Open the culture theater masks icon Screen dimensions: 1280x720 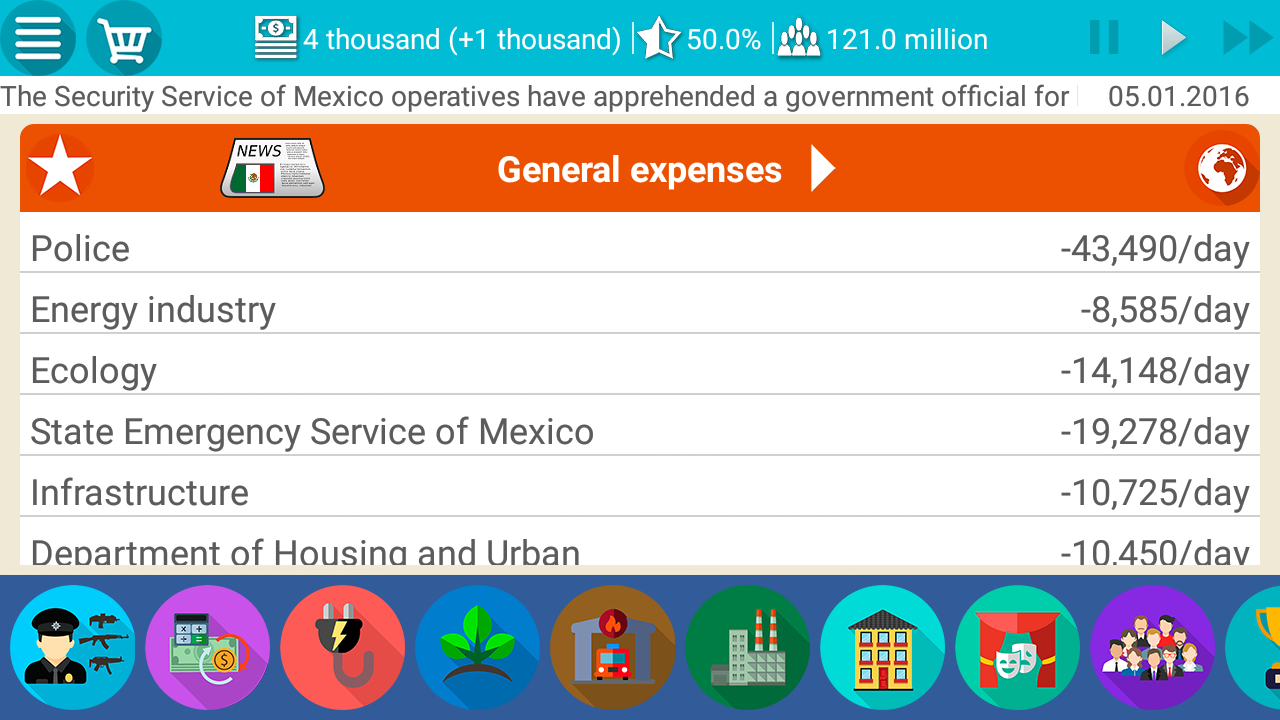tap(1017, 647)
